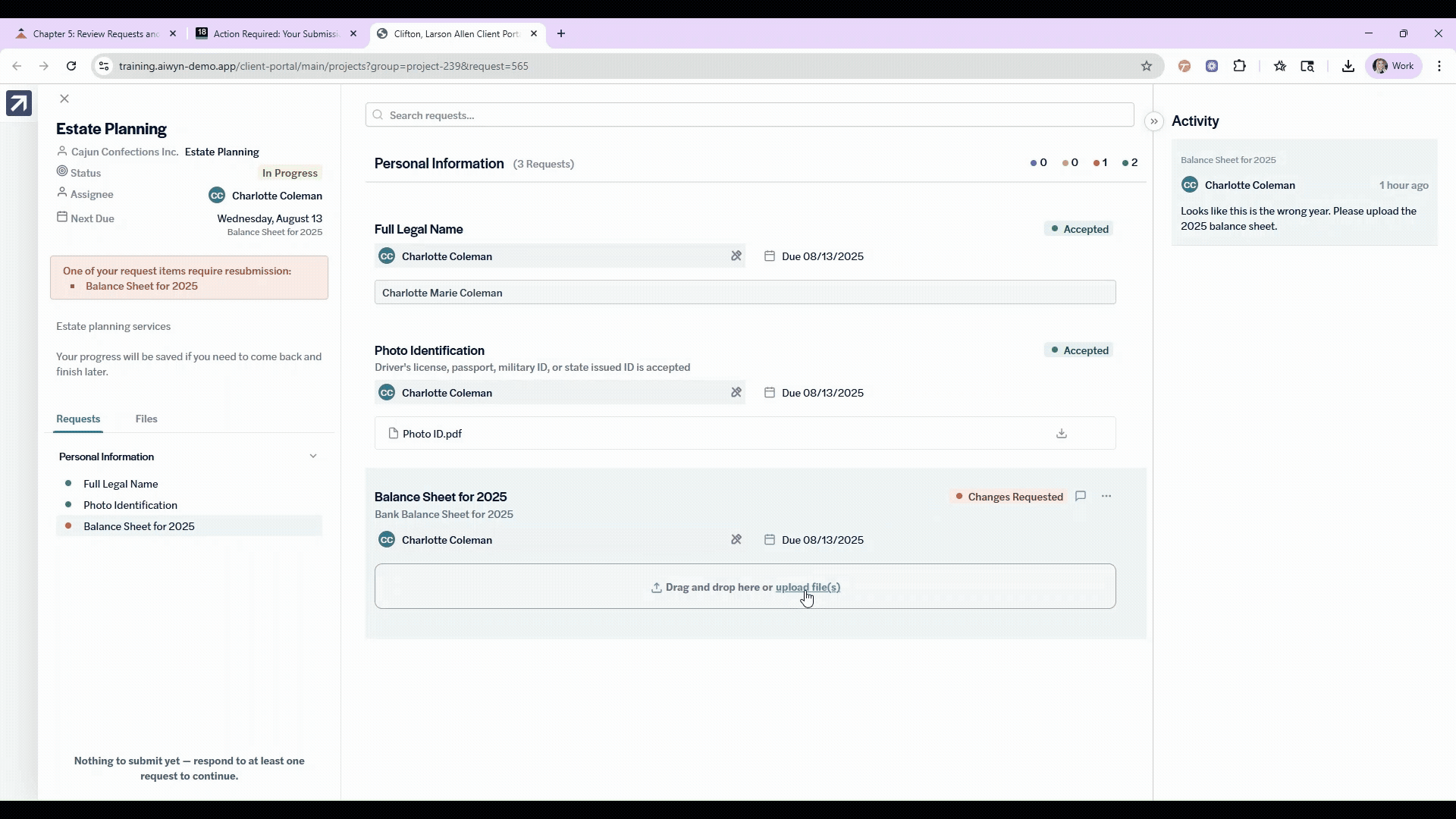Click Balance Sheet for 2025 resubmission link

pos(142,286)
